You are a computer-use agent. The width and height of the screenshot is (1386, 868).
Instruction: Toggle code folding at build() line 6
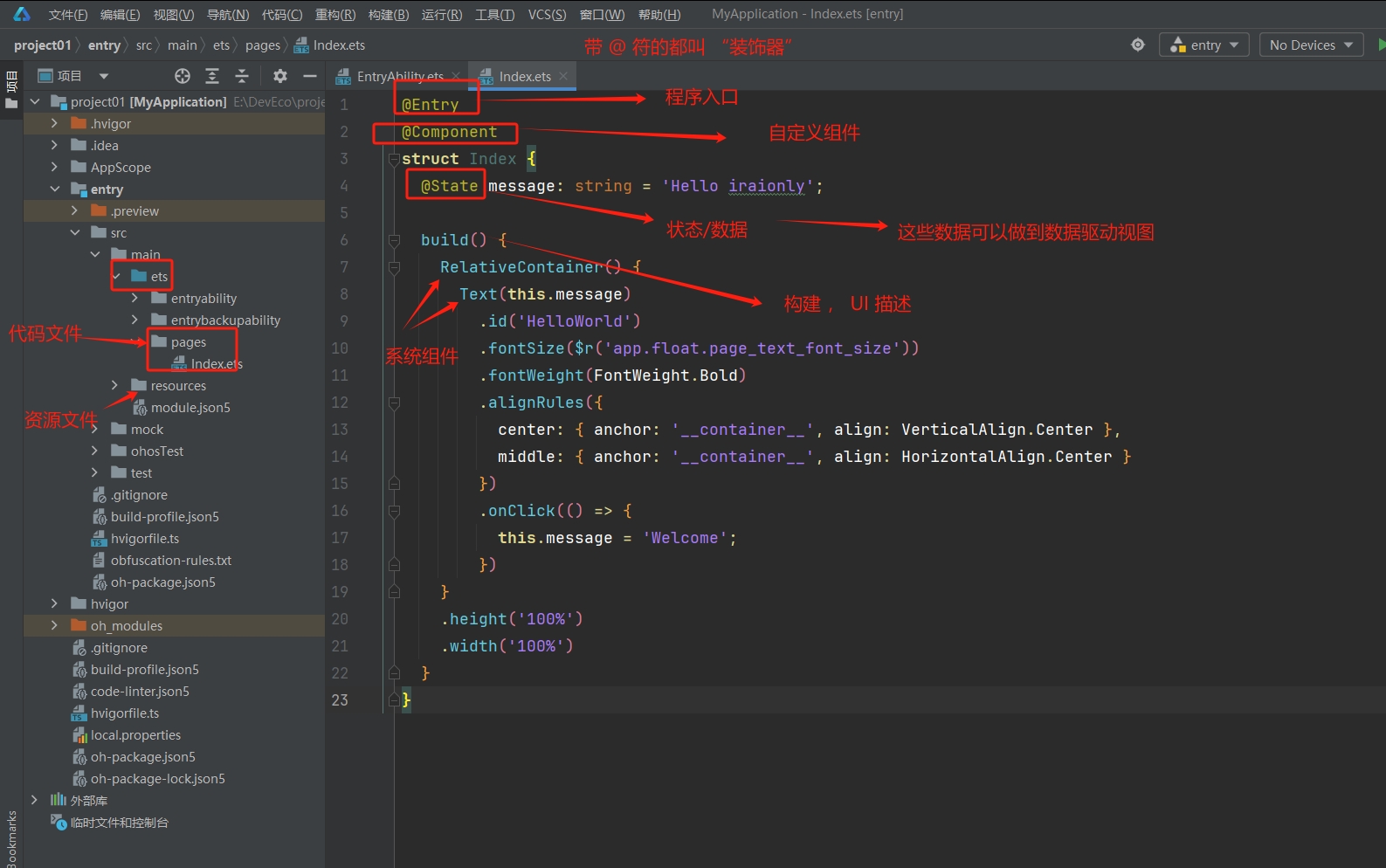394,240
